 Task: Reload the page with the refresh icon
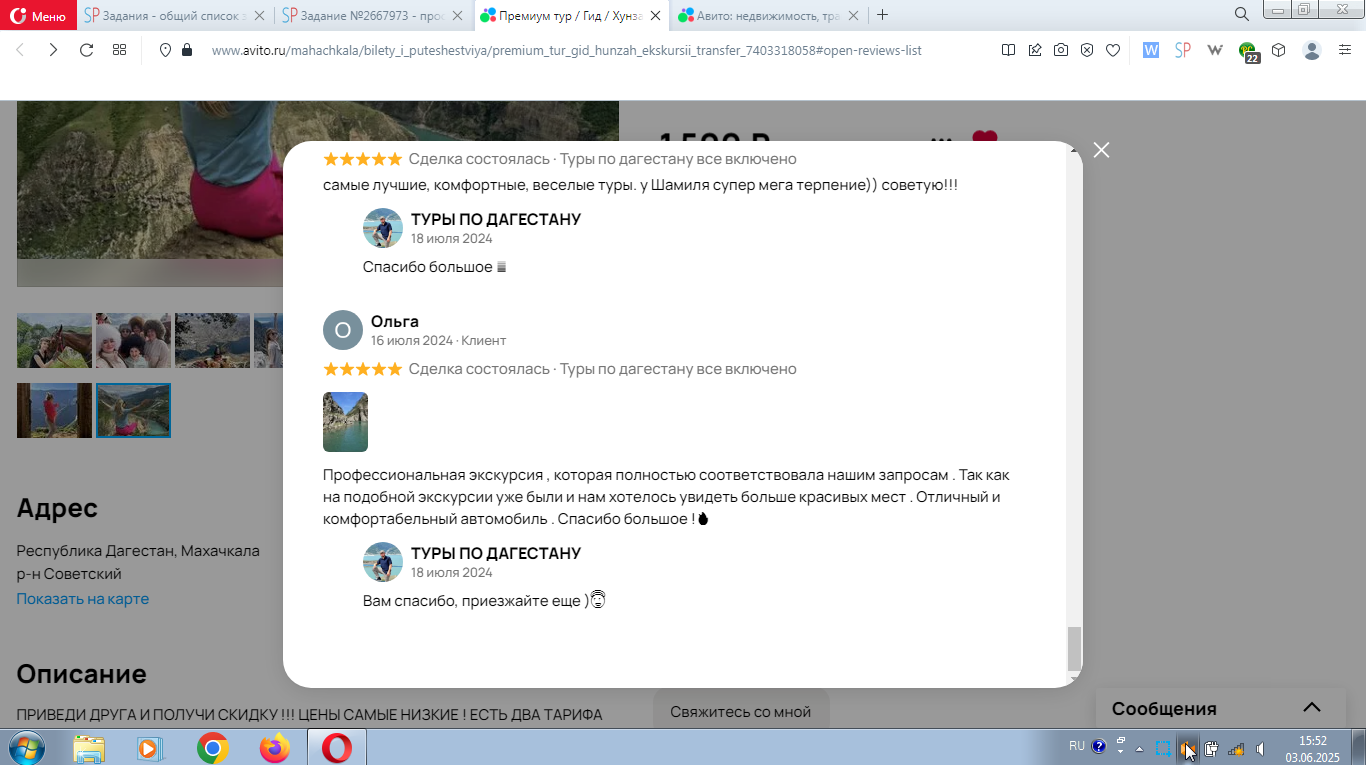click(x=86, y=50)
